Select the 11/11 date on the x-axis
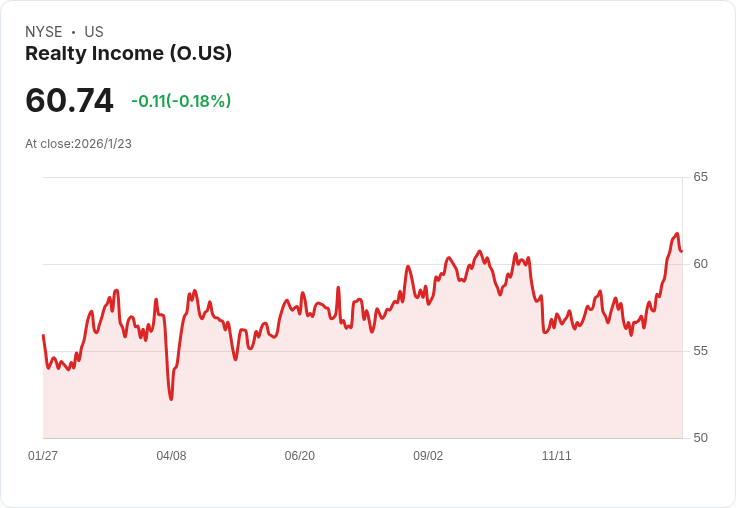Viewport: 736px width, 508px height. point(556,456)
